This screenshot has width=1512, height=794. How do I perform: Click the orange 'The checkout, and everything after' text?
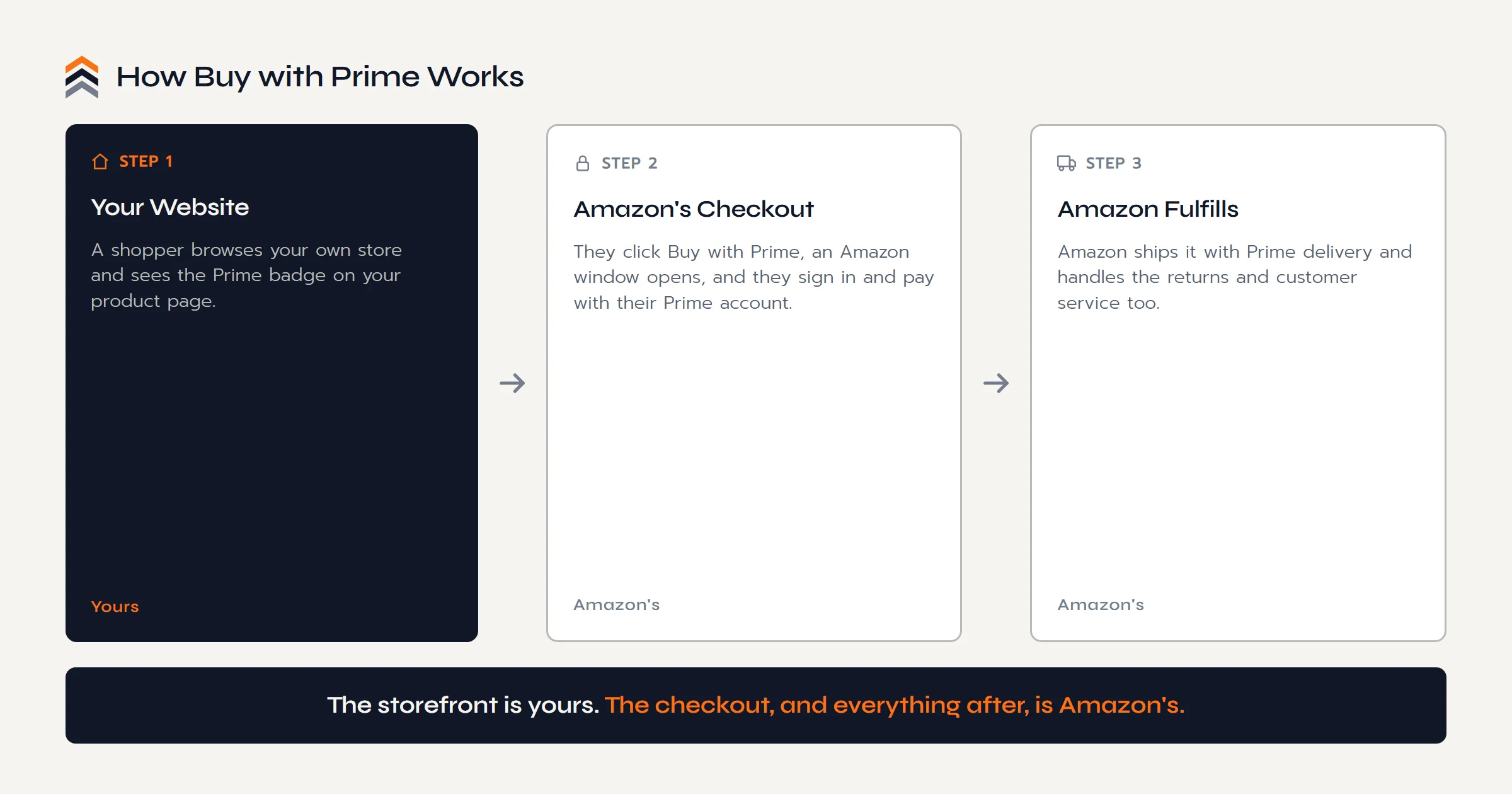point(895,705)
